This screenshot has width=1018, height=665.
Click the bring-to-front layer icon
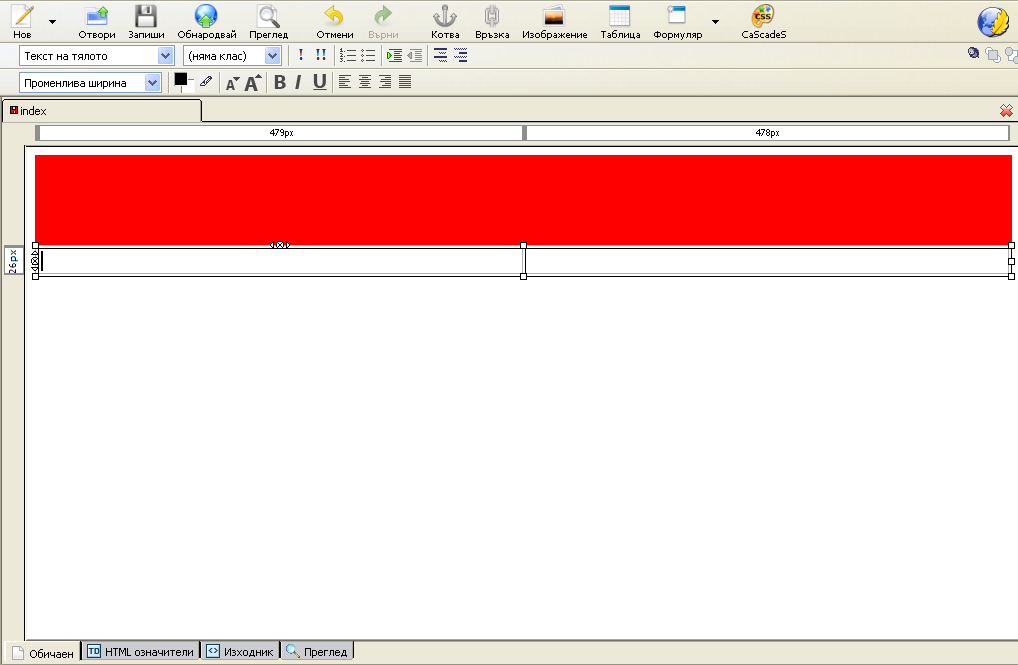(992, 55)
